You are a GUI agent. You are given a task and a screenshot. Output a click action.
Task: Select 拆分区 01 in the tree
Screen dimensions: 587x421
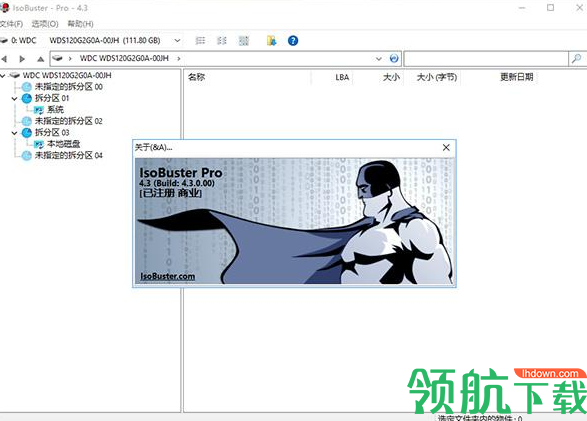pyautogui.click(x=52, y=98)
